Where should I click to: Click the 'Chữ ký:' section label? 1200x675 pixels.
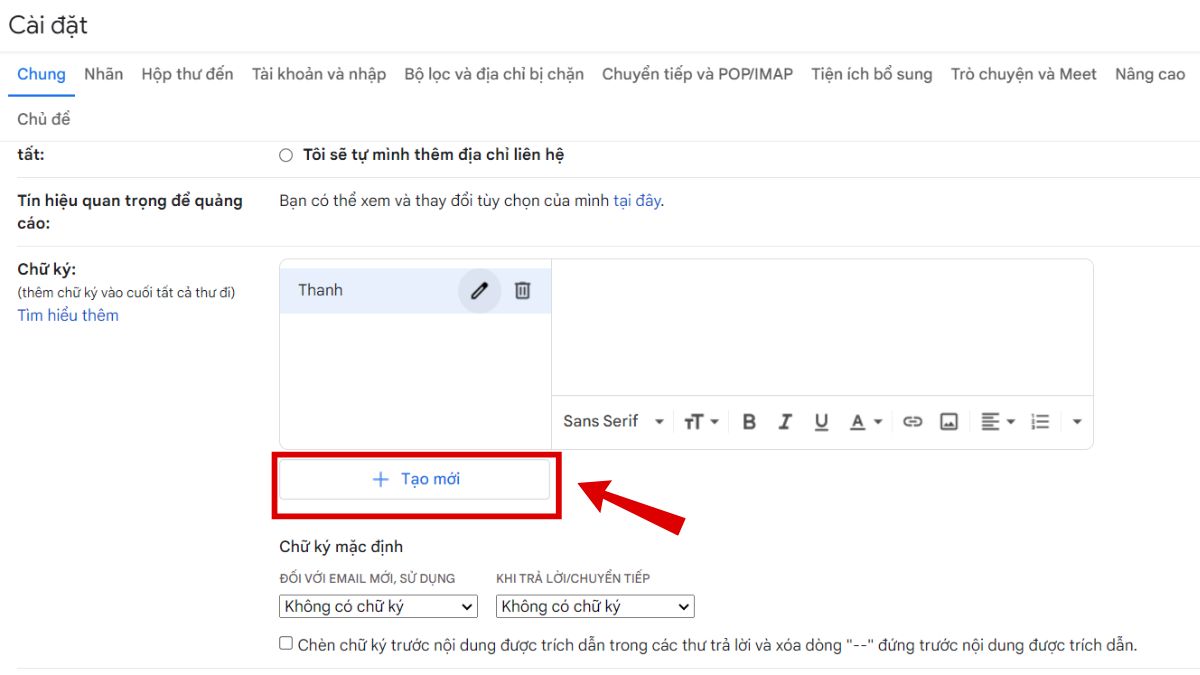point(47,269)
